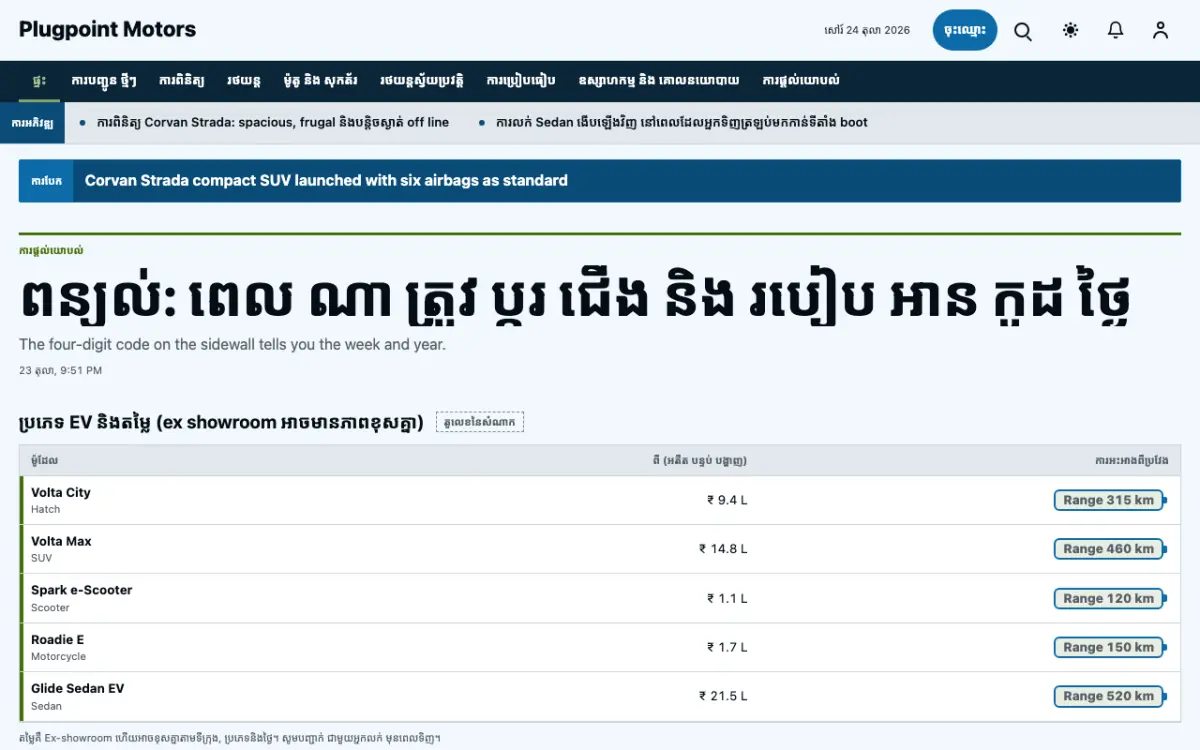The image size is (1200, 750).
Task: Open the Corvan Strada compact SUV breaking headline
Action: coord(326,181)
